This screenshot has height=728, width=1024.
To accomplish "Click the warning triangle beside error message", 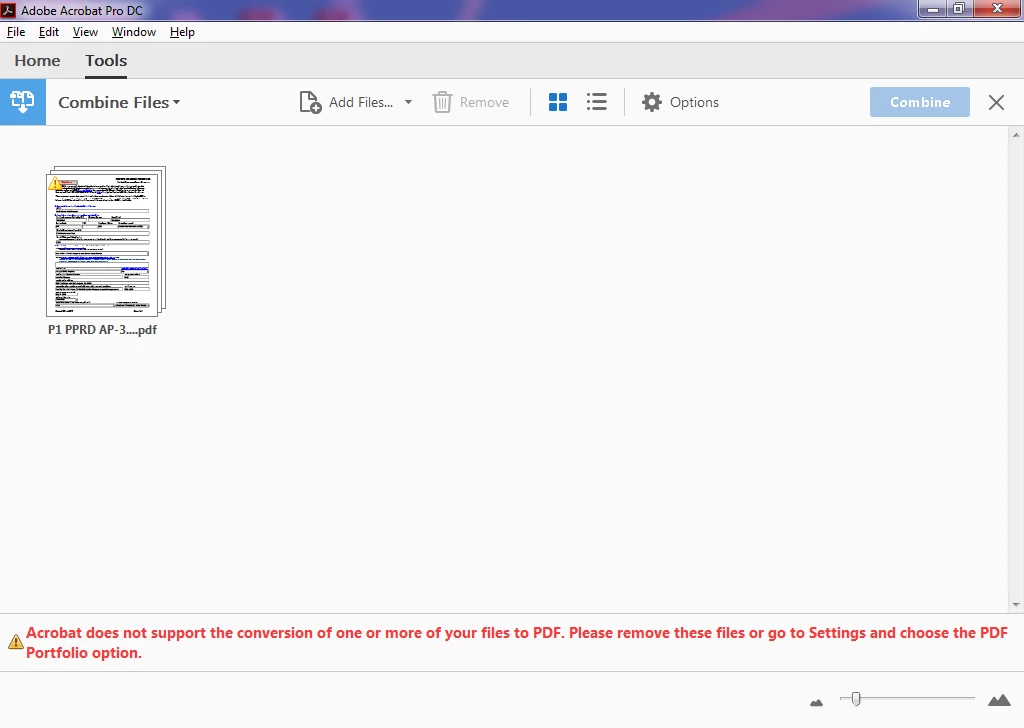I will point(16,642).
